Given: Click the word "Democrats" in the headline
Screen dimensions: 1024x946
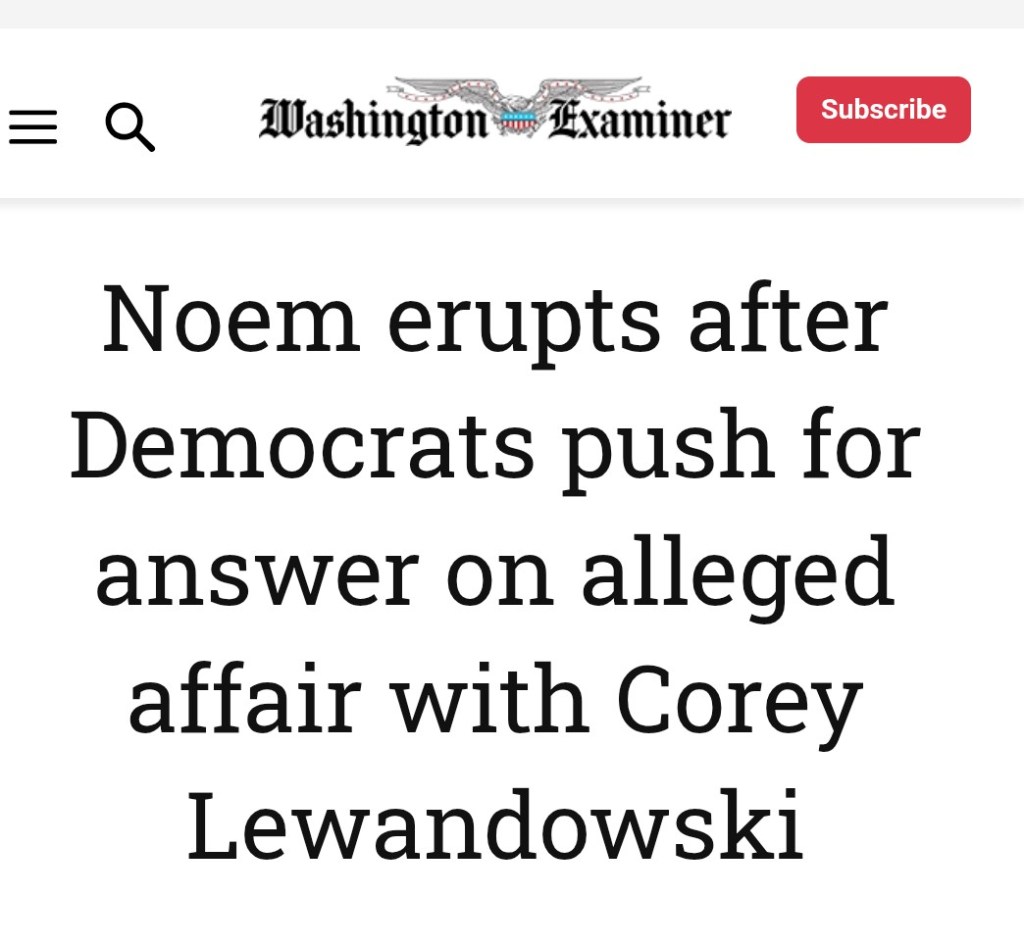Looking at the screenshot, I should click(301, 446).
